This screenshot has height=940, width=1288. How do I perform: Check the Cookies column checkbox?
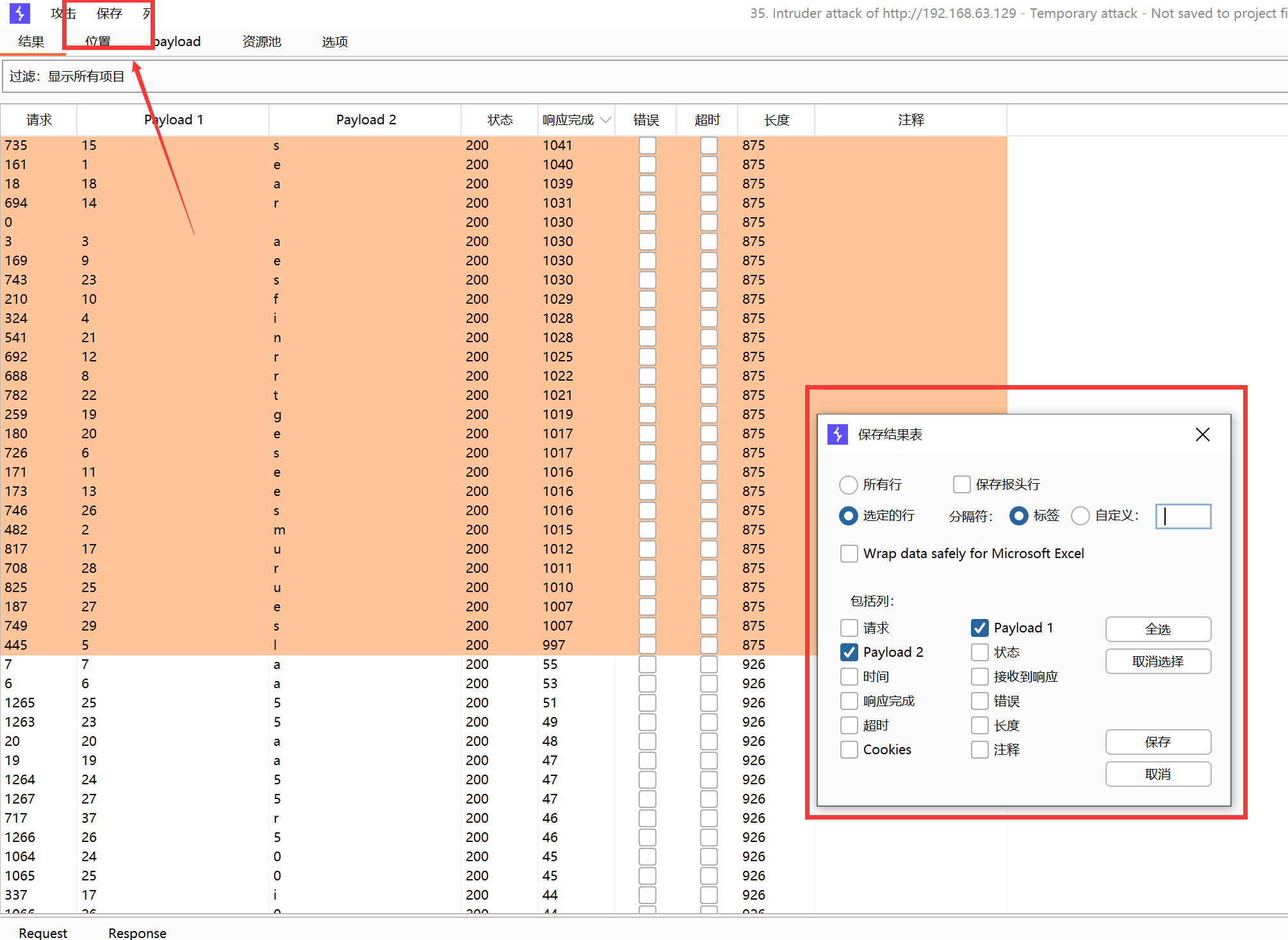coord(849,750)
